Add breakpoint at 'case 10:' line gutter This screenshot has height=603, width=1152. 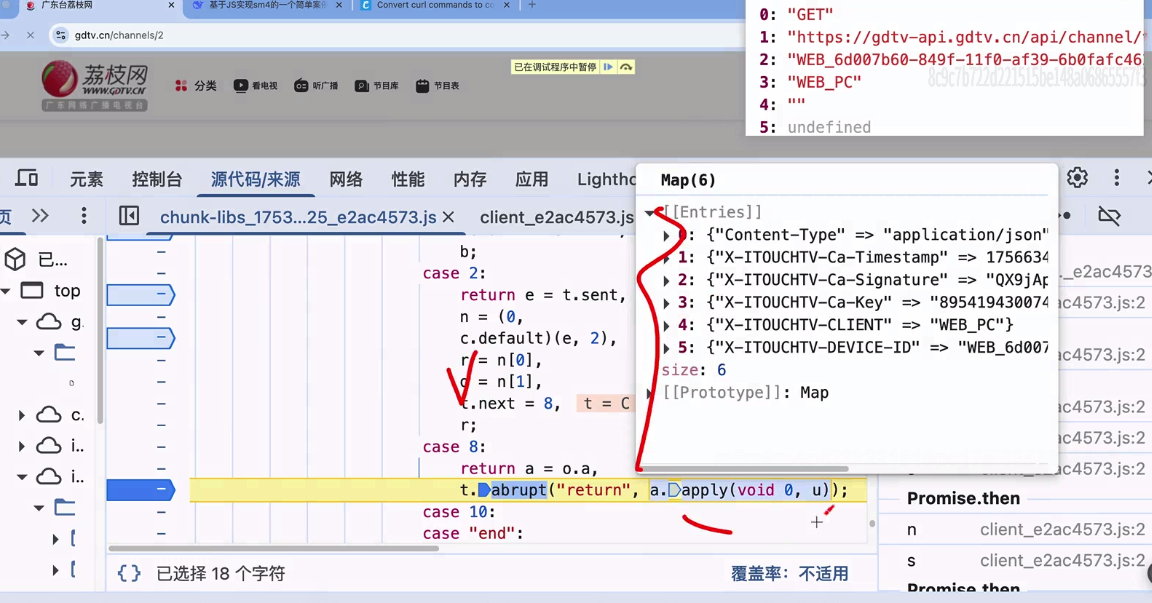coord(161,512)
